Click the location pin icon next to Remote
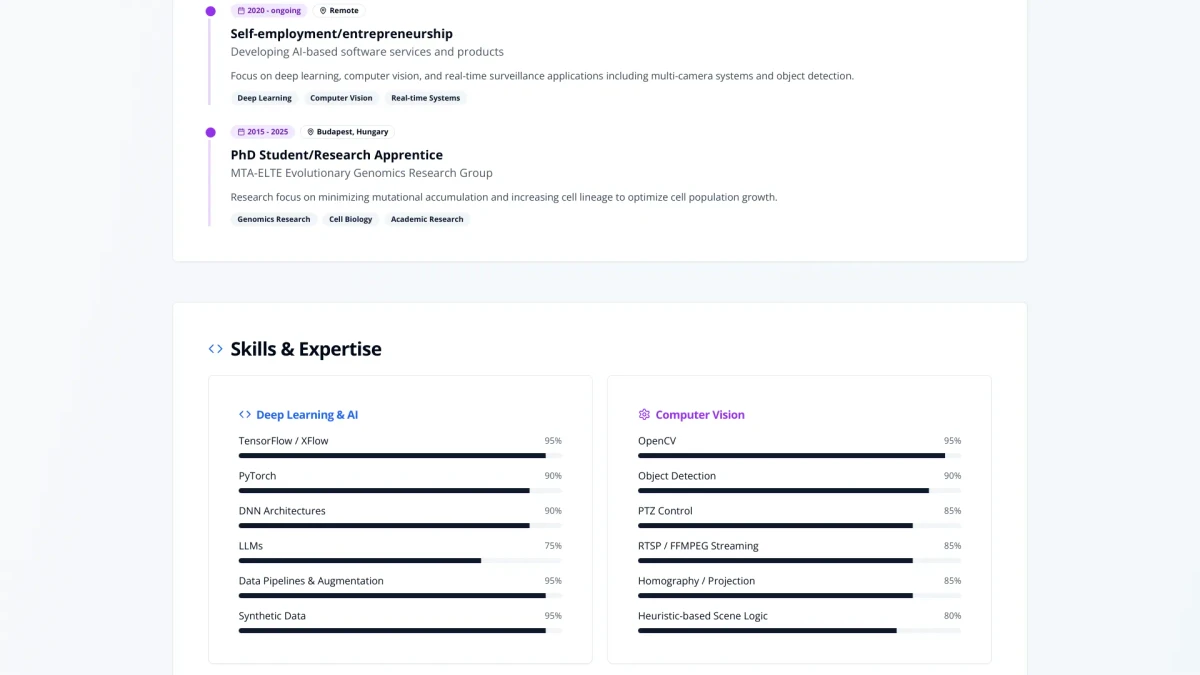Screen dimensions: 1200x675 click(323, 11)
